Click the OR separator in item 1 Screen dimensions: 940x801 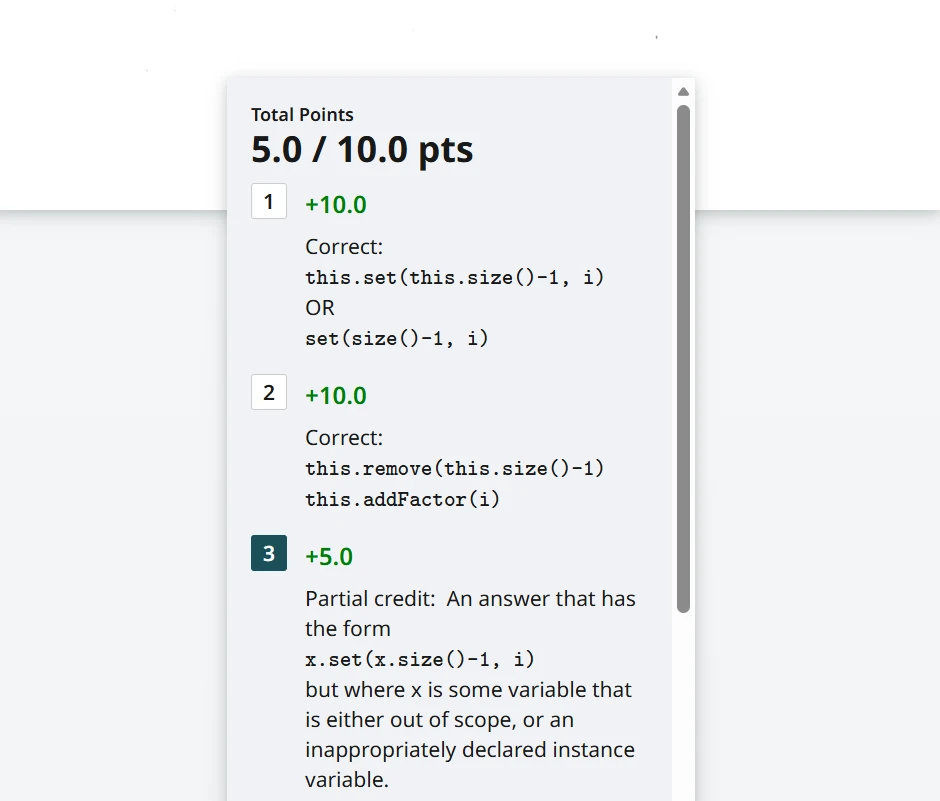(320, 308)
